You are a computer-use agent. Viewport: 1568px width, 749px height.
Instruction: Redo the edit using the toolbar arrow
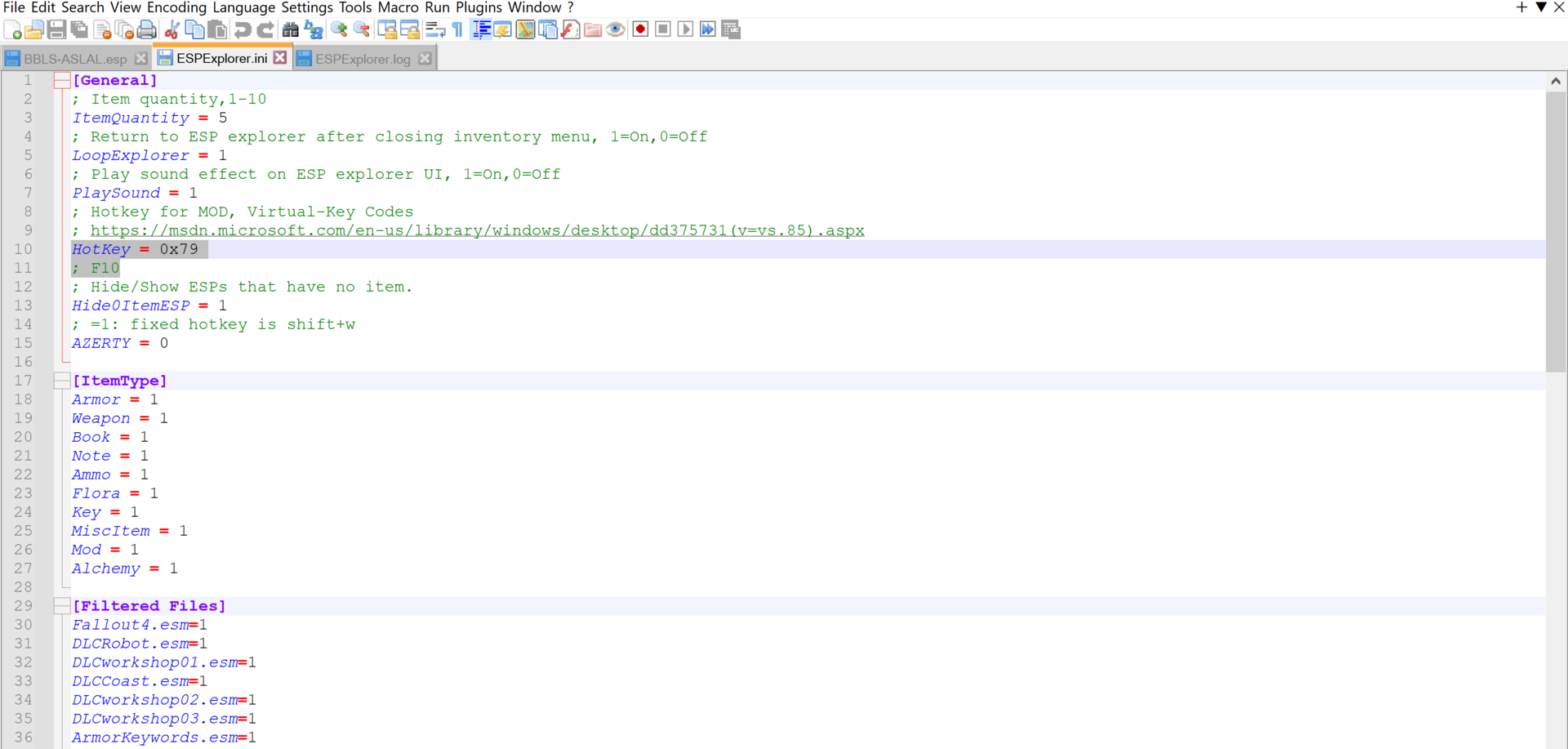pyautogui.click(x=265, y=30)
